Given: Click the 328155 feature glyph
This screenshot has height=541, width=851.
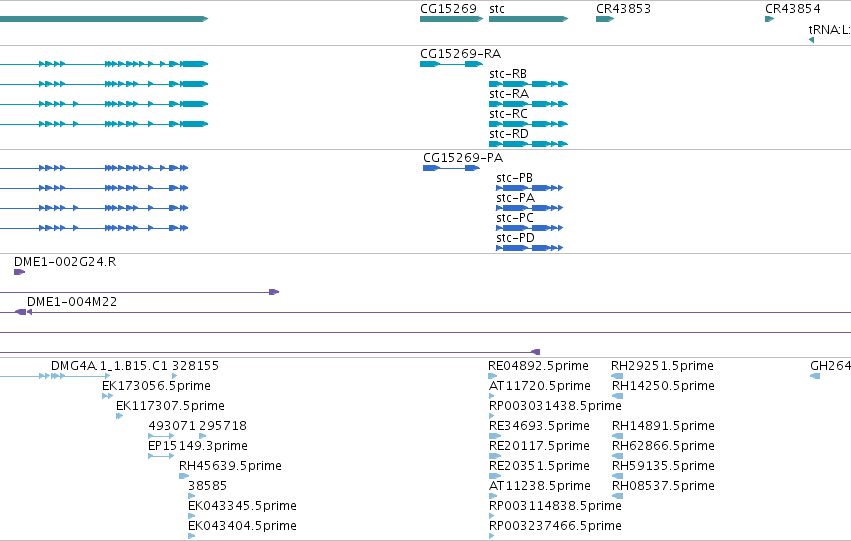Looking at the screenshot, I should pyautogui.click(x=174, y=376).
